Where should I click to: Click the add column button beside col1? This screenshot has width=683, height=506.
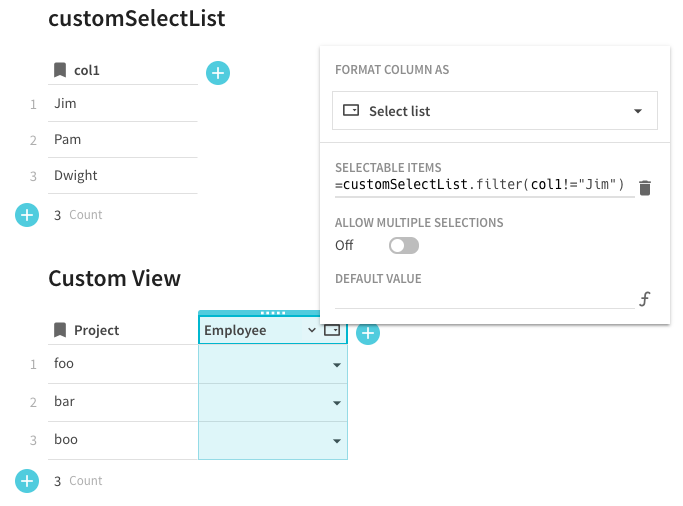tap(218, 72)
